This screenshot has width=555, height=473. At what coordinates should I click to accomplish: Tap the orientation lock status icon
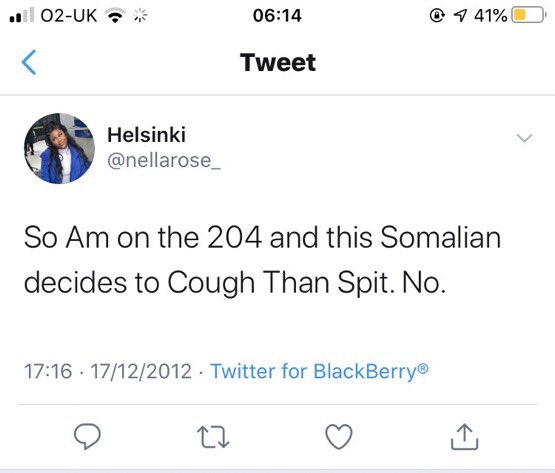[x=437, y=16]
